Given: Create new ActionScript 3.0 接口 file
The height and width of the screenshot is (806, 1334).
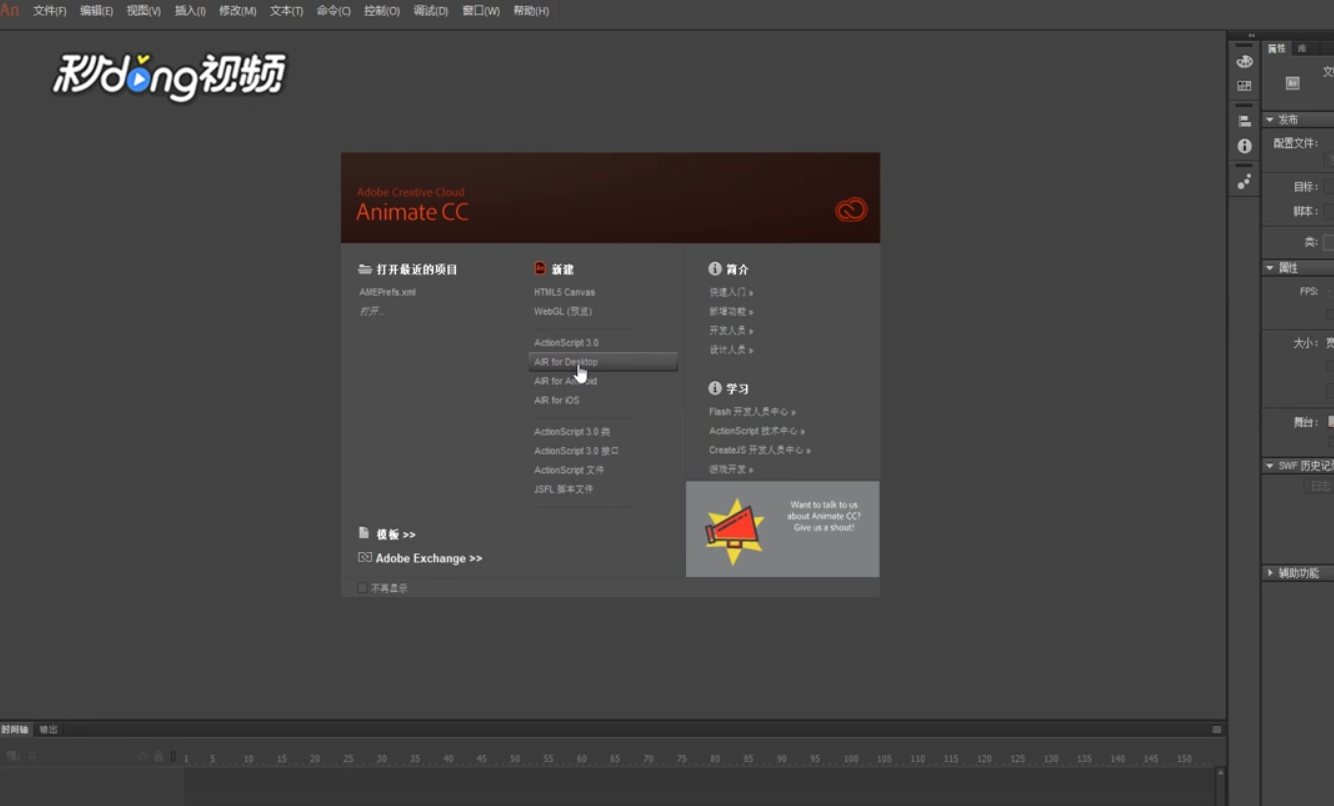Looking at the screenshot, I should tap(576, 450).
